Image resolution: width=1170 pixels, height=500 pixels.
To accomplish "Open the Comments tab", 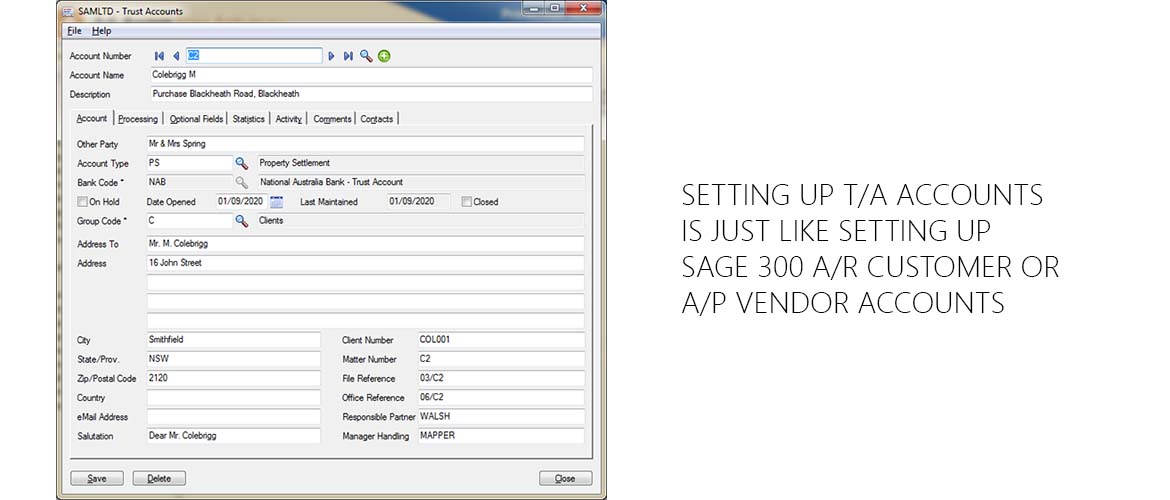I will pos(332,119).
